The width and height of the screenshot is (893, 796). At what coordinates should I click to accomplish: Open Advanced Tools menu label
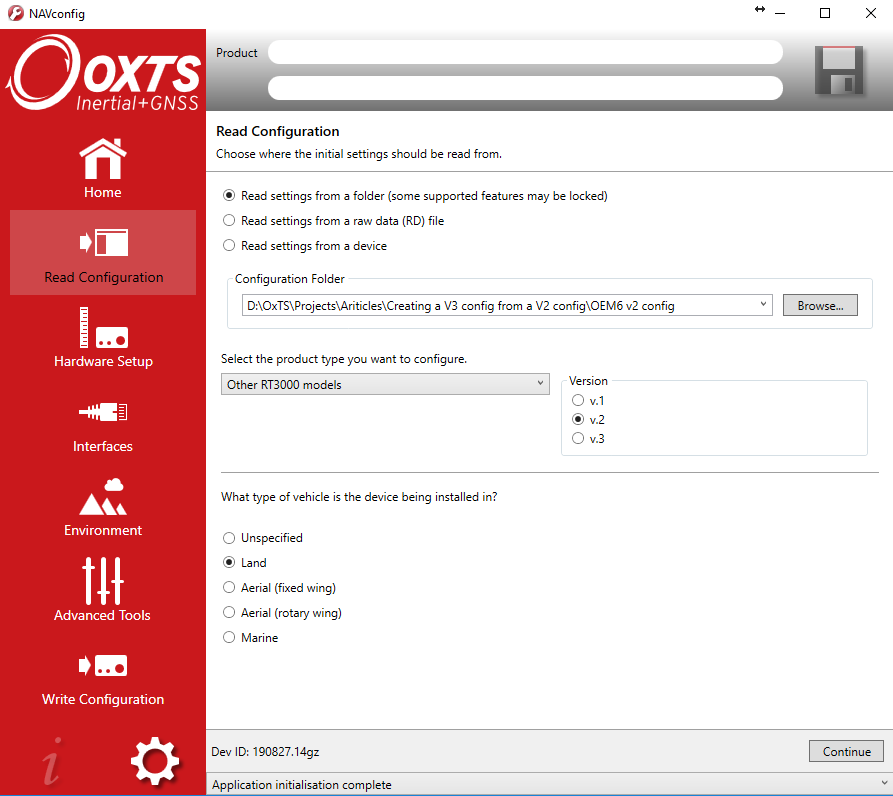(103, 616)
